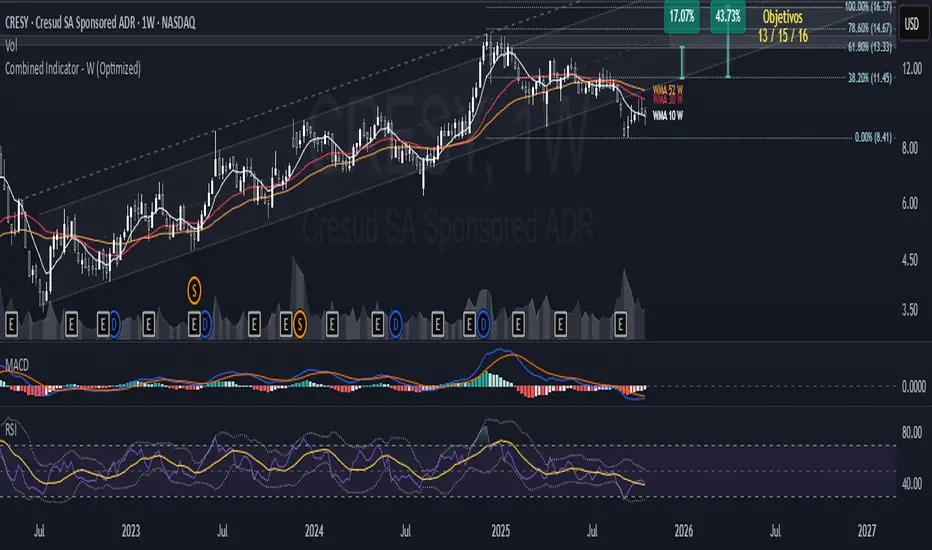Click the WMA 52 W line label
This screenshot has width=932, height=550.
tap(667, 90)
